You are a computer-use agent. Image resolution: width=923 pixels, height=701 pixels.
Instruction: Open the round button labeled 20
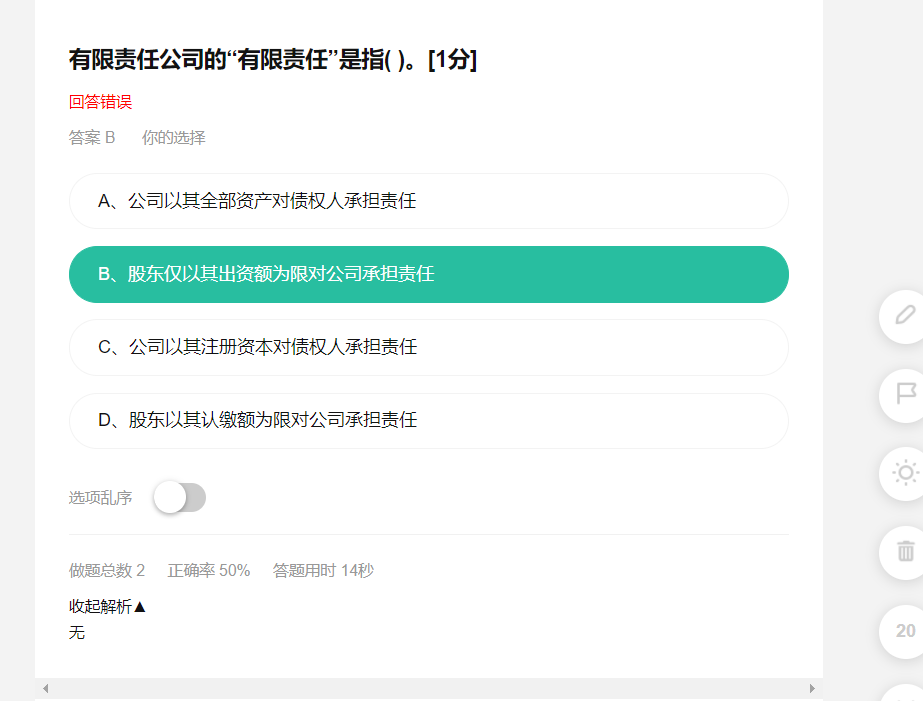(904, 631)
